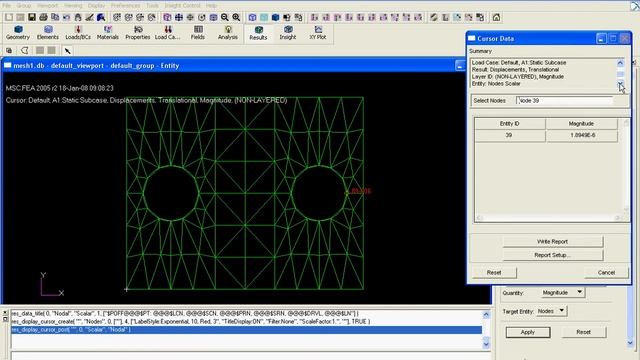Open the Group menu
Image resolution: width=640 pixels, height=360 pixels.
pyautogui.click(x=24, y=6)
